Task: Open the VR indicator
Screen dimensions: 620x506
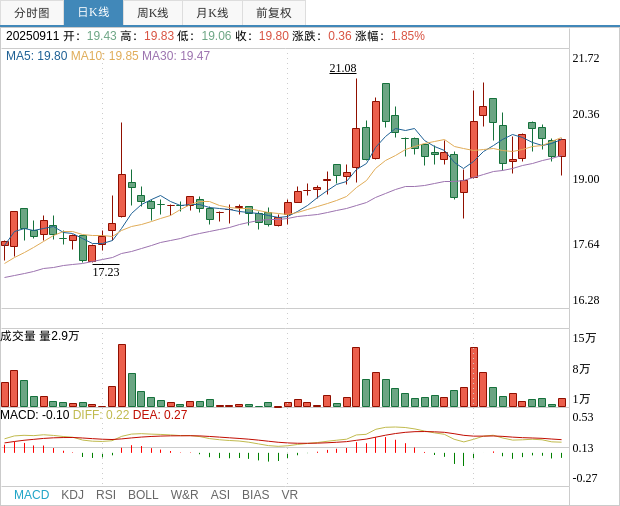Action: coord(289,495)
